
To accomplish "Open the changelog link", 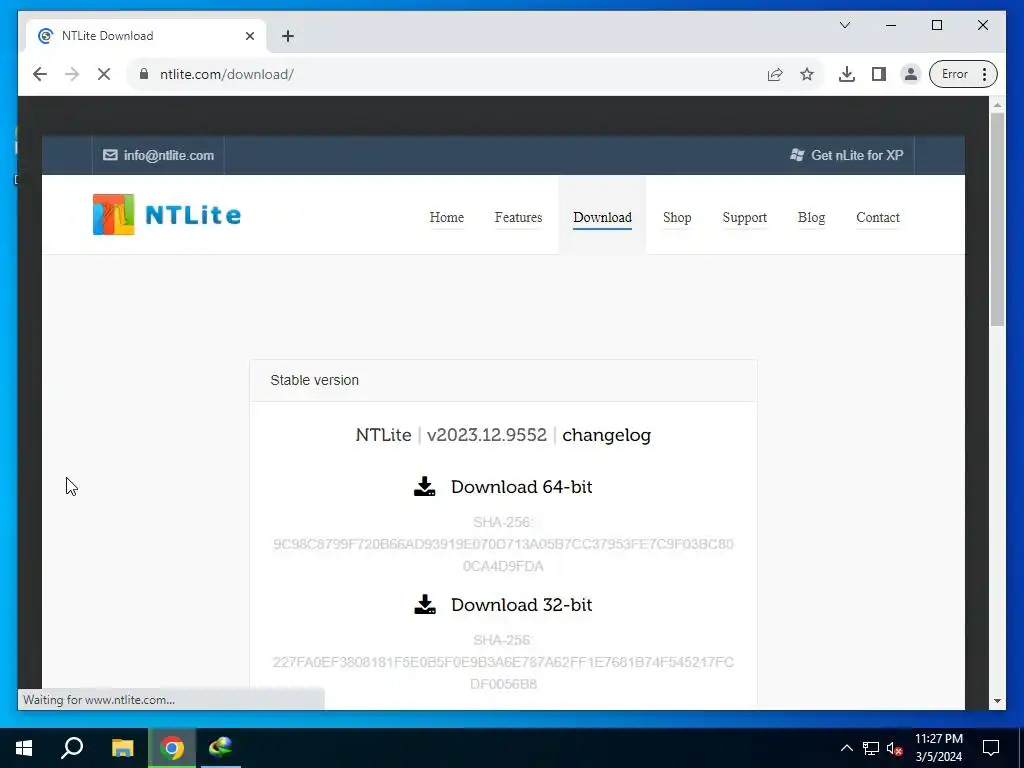I will coord(607,435).
